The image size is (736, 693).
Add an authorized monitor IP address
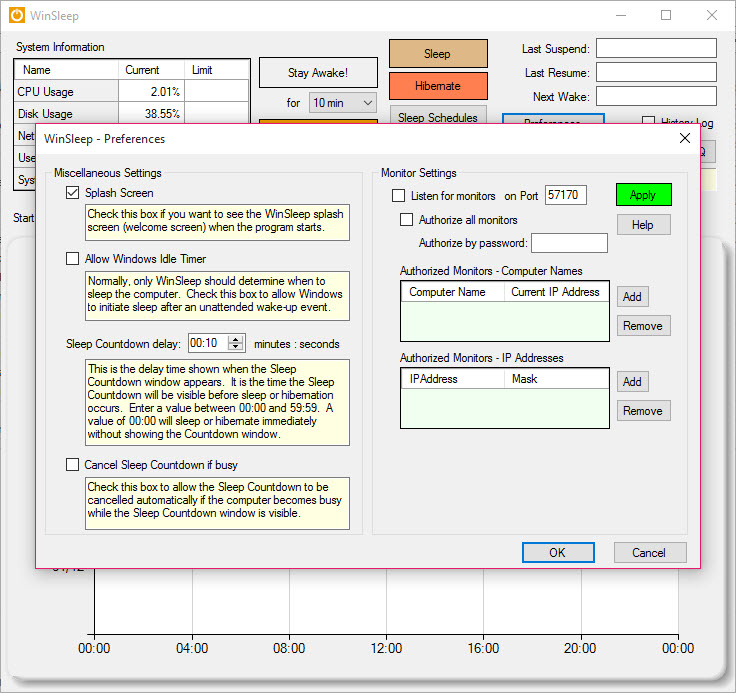coord(632,382)
